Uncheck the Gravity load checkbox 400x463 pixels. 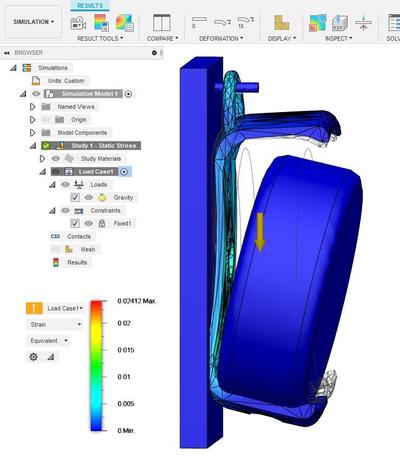(75, 198)
